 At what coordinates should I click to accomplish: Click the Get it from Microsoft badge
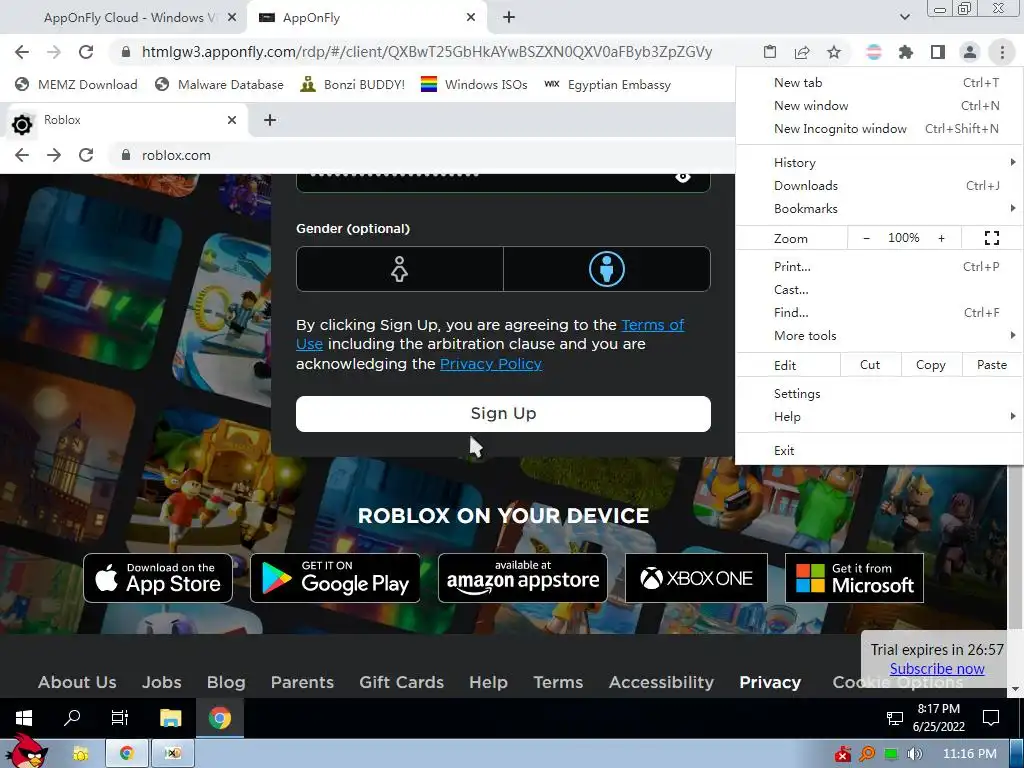[854, 578]
